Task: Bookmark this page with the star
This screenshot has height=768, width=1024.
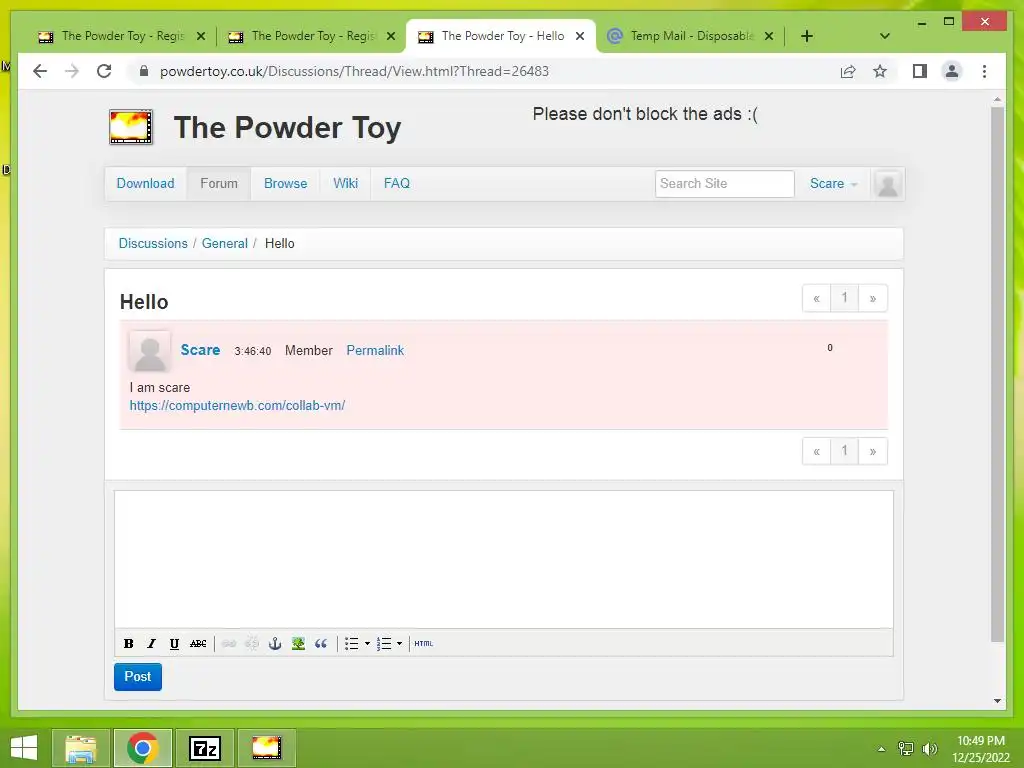Action: (880, 71)
